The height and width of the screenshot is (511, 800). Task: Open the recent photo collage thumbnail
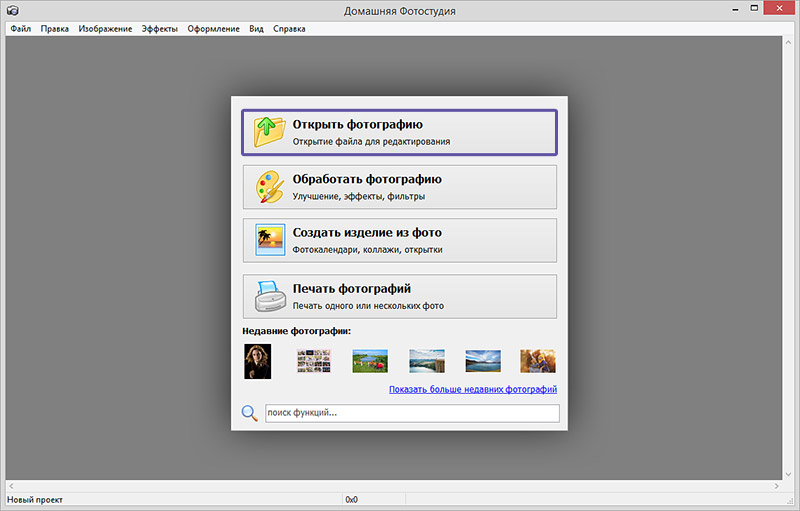[x=314, y=361]
